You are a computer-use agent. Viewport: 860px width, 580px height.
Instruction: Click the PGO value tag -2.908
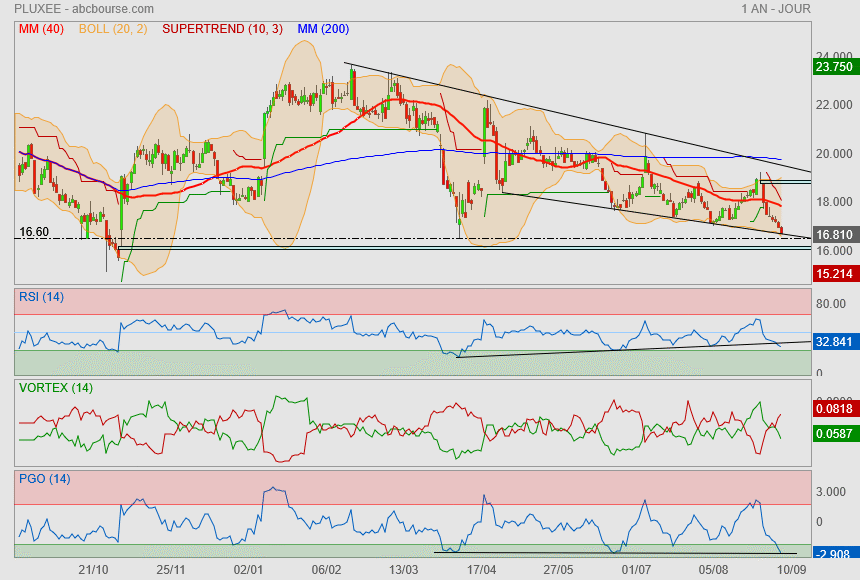click(x=834, y=553)
